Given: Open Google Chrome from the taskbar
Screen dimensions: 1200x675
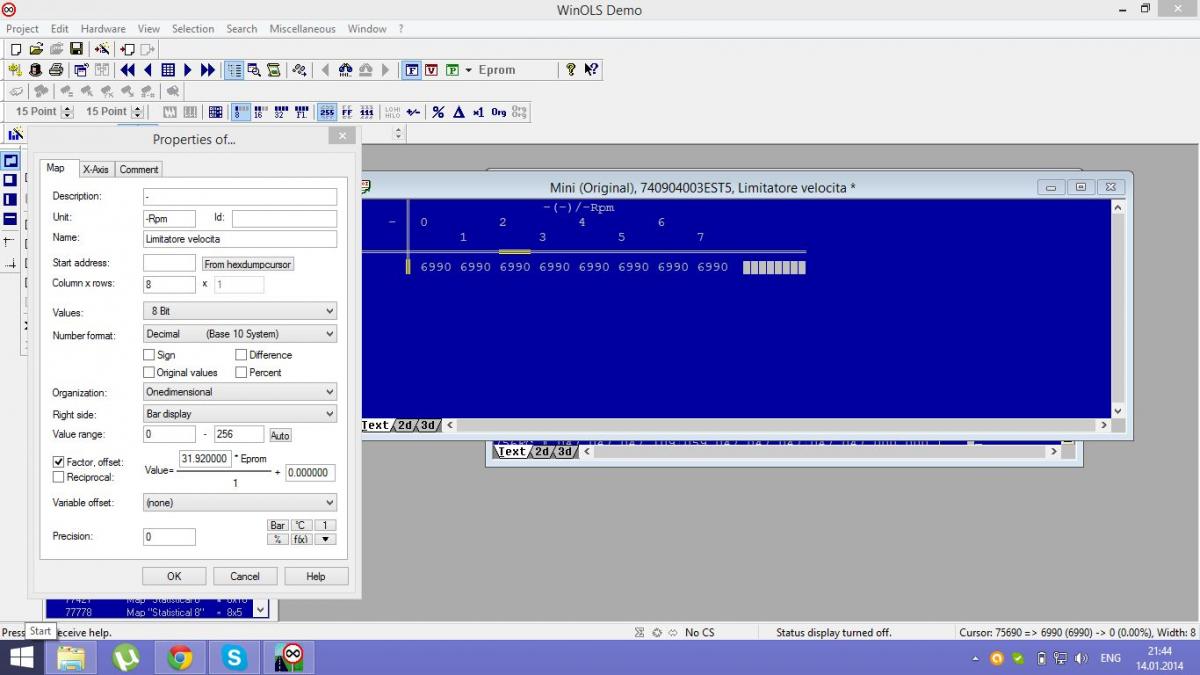Looking at the screenshot, I should pos(180,657).
